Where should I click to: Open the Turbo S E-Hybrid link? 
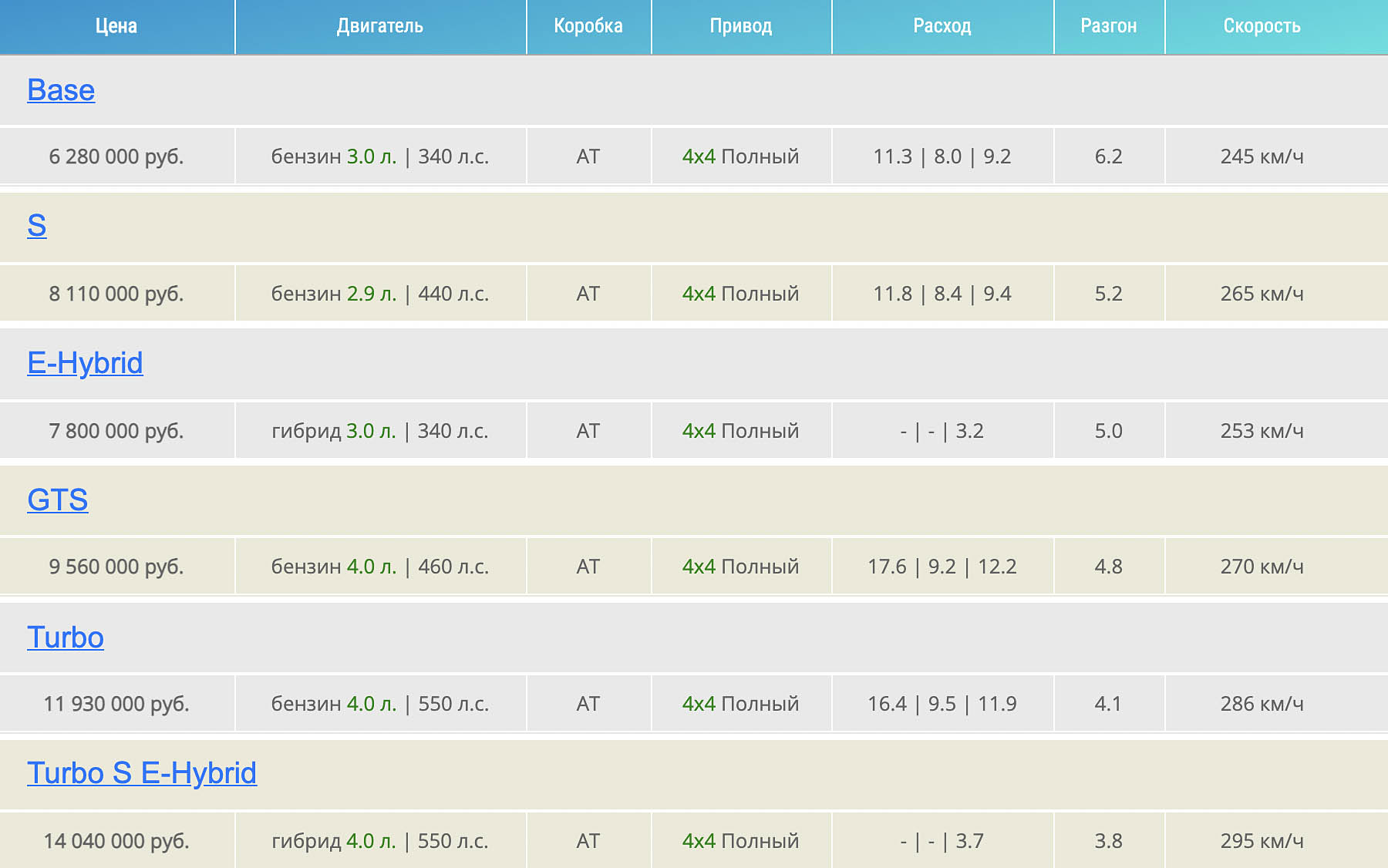pos(142,773)
